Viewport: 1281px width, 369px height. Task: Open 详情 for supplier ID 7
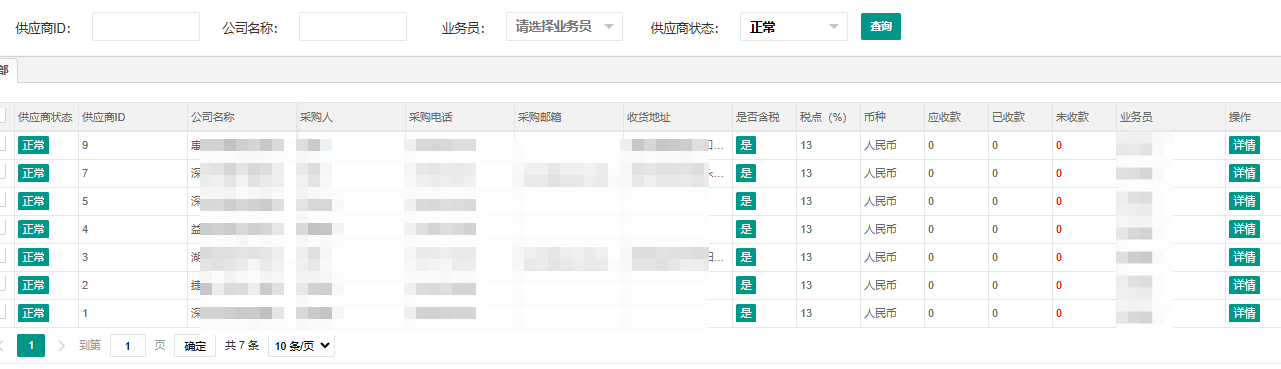tap(1245, 173)
